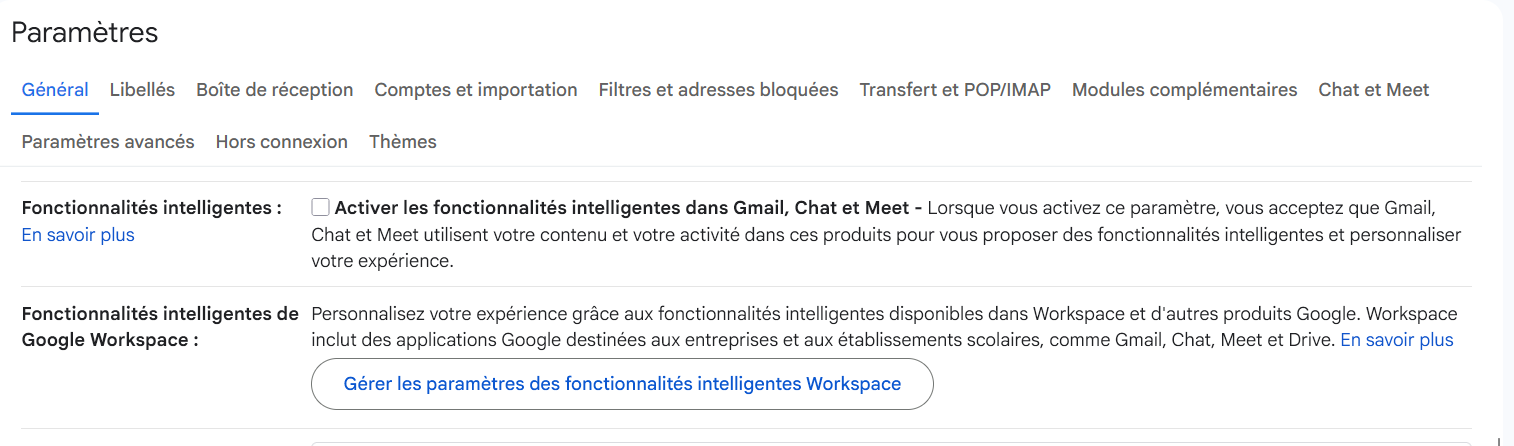This screenshot has height=446, width=1514.
Task: Click En savoir plus under Fonctionnalités intelligentes
Action: pyautogui.click(x=78, y=235)
